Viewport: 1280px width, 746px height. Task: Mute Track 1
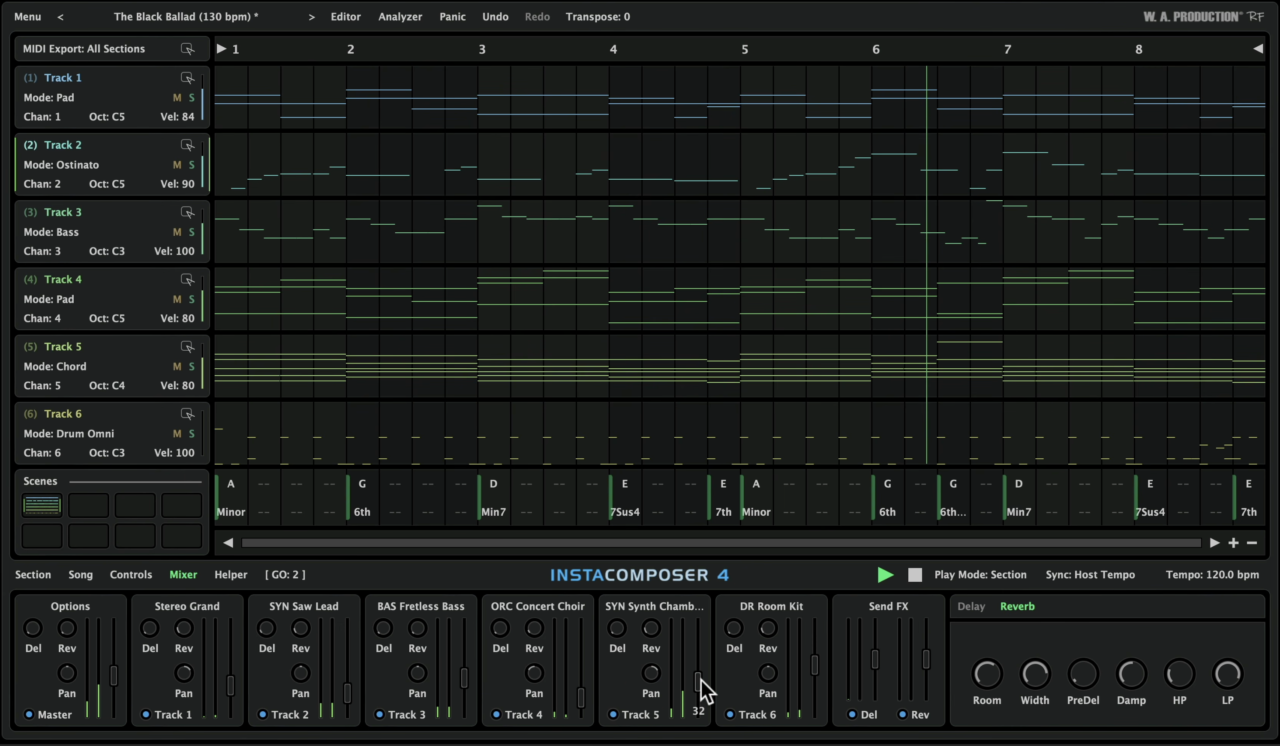pos(177,98)
